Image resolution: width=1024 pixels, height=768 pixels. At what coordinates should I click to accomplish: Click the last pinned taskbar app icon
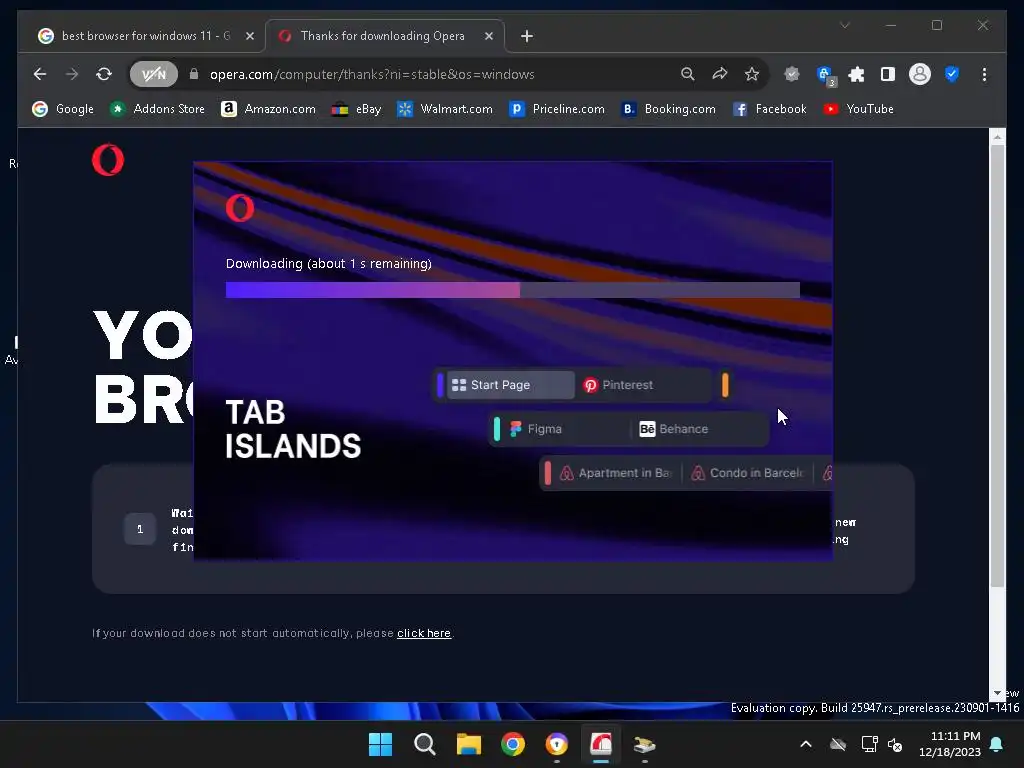[x=645, y=744]
